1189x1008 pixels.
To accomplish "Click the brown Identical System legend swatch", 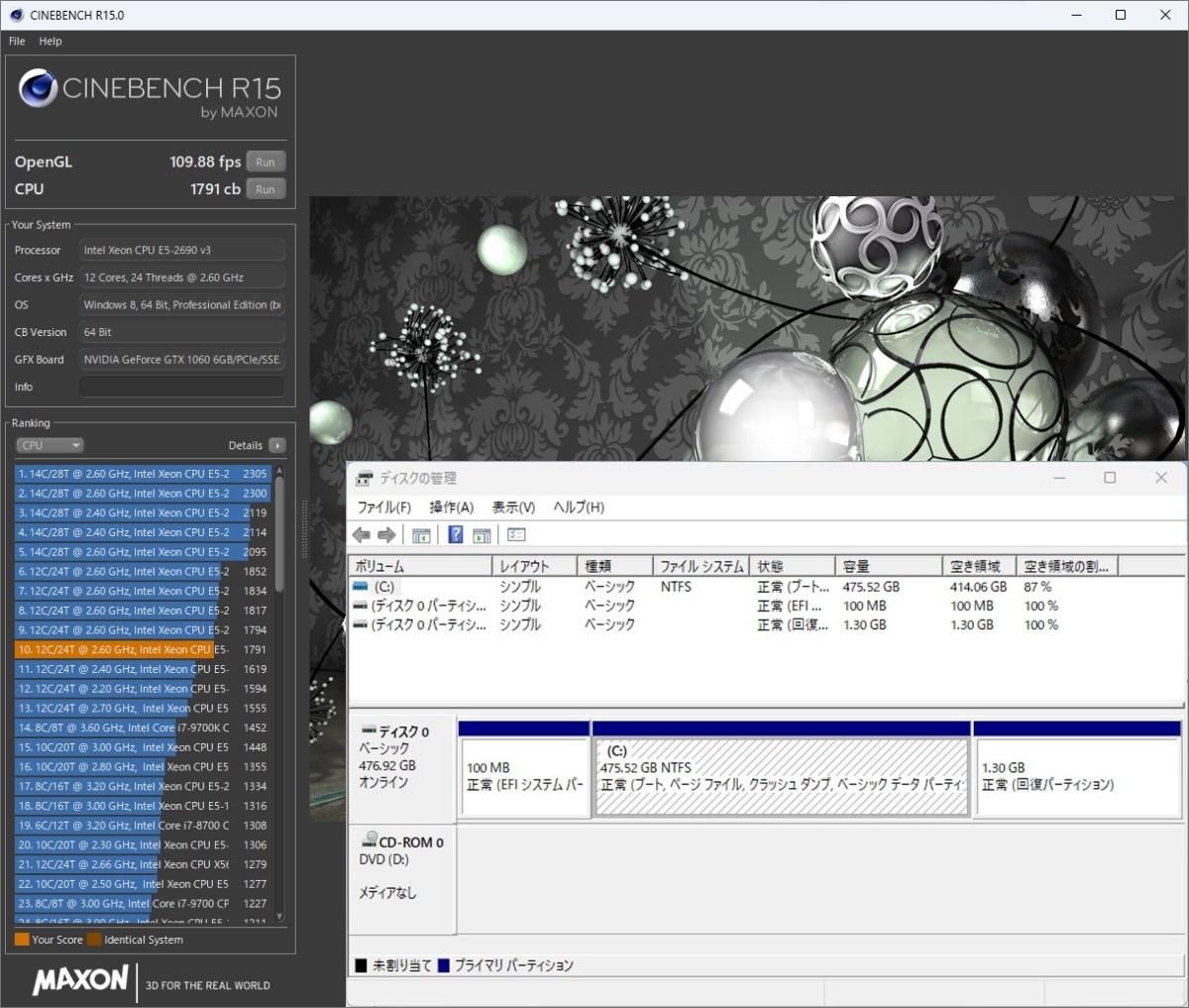I will [94, 940].
